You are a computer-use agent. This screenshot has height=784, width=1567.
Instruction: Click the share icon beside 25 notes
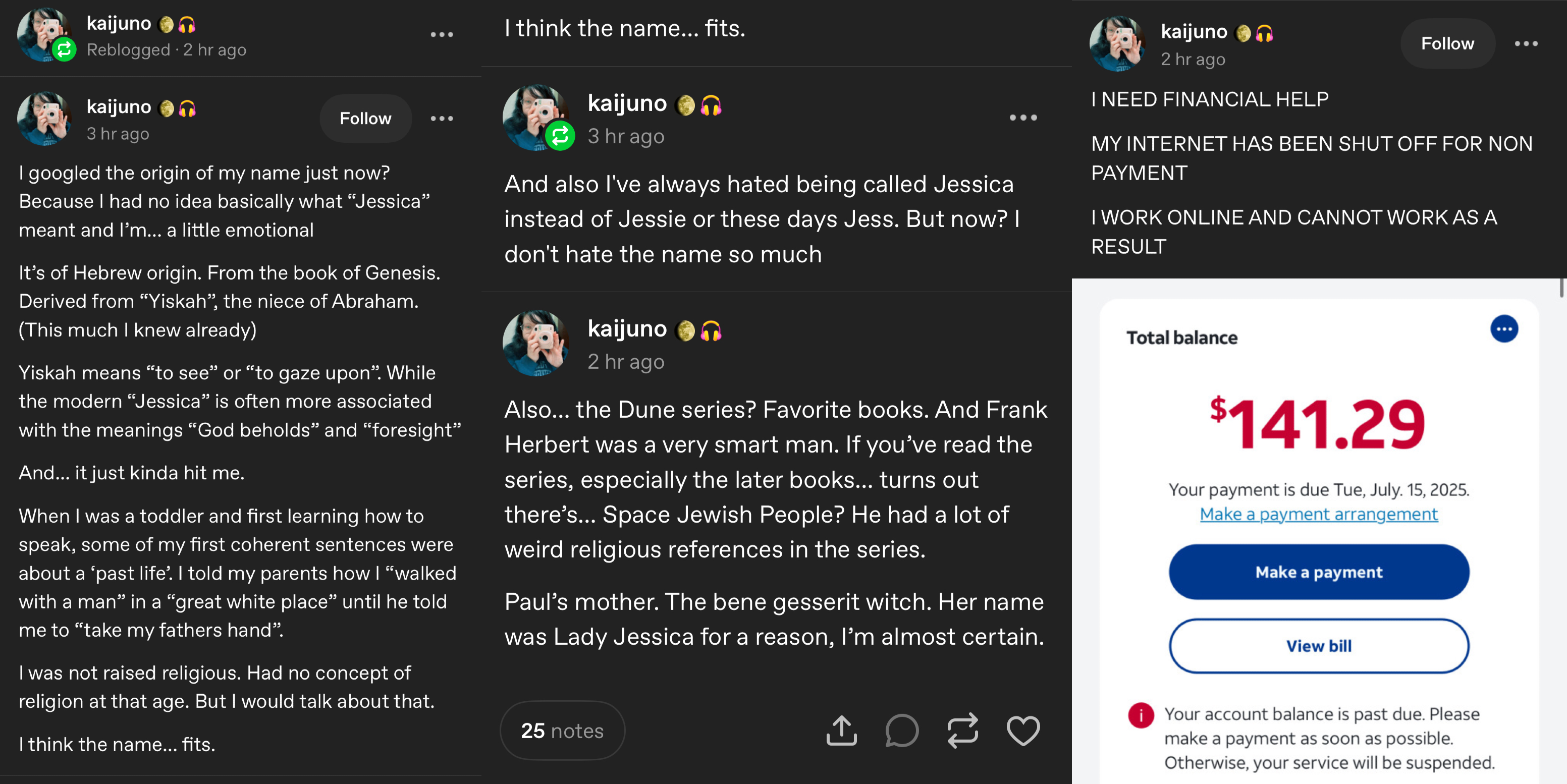click(841, 731)
